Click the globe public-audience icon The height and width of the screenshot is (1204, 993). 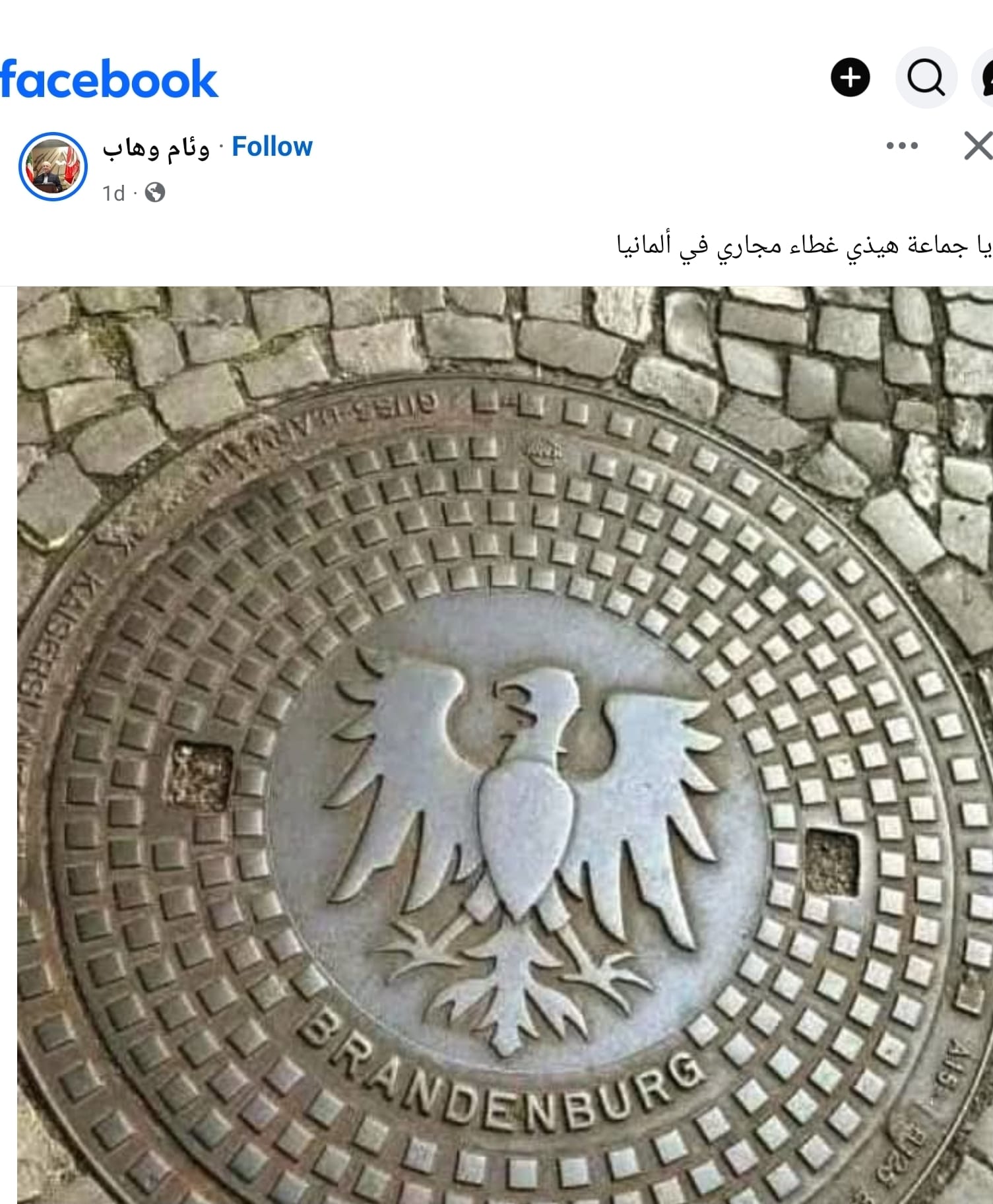pyautogui.click(x=155, y=193)
